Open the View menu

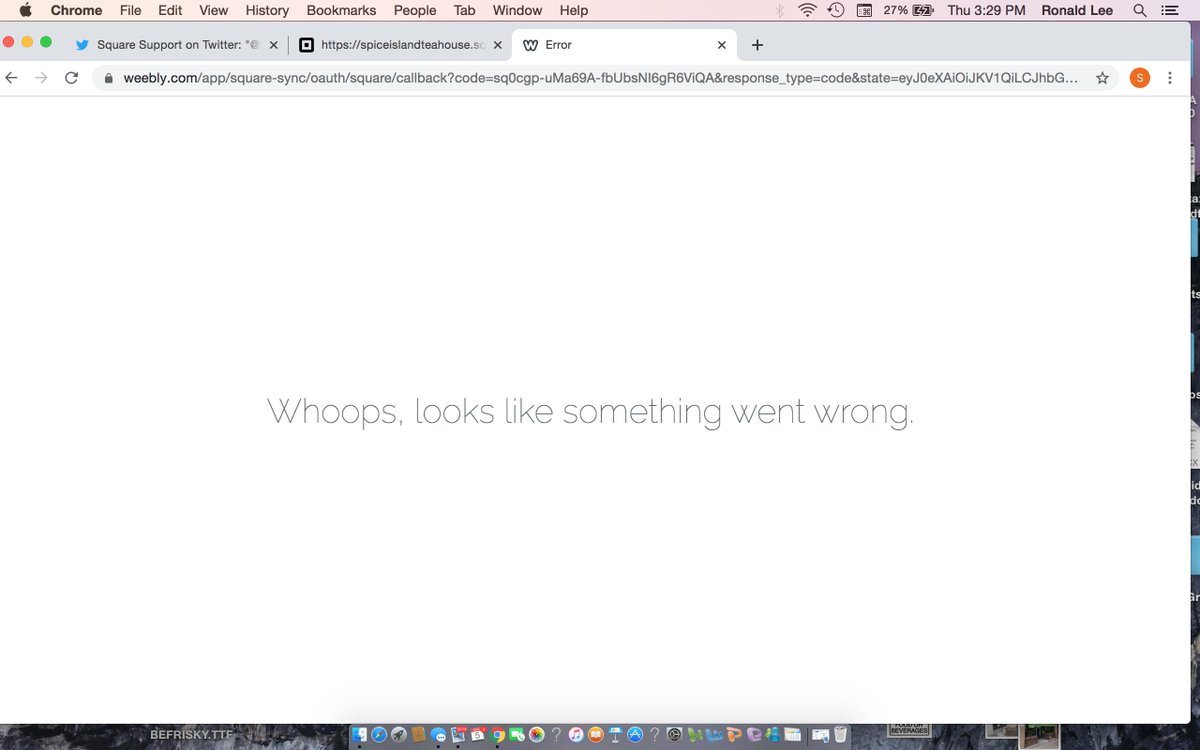coord(213,10)
